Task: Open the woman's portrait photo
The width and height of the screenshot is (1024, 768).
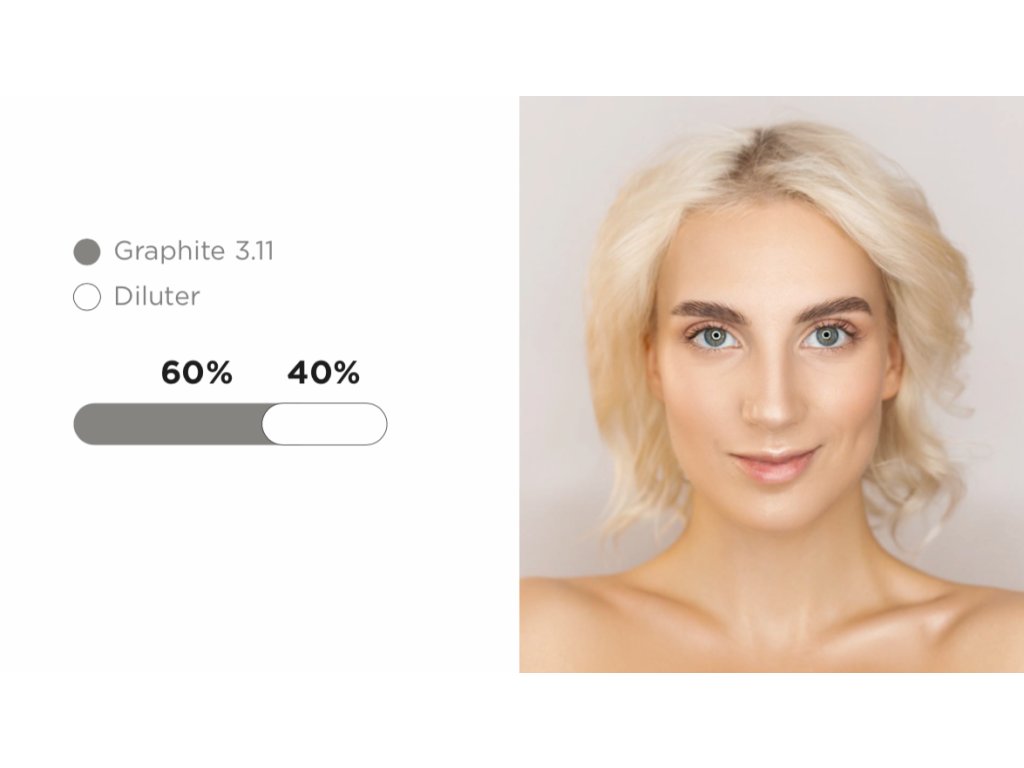Action: point(771,384)
